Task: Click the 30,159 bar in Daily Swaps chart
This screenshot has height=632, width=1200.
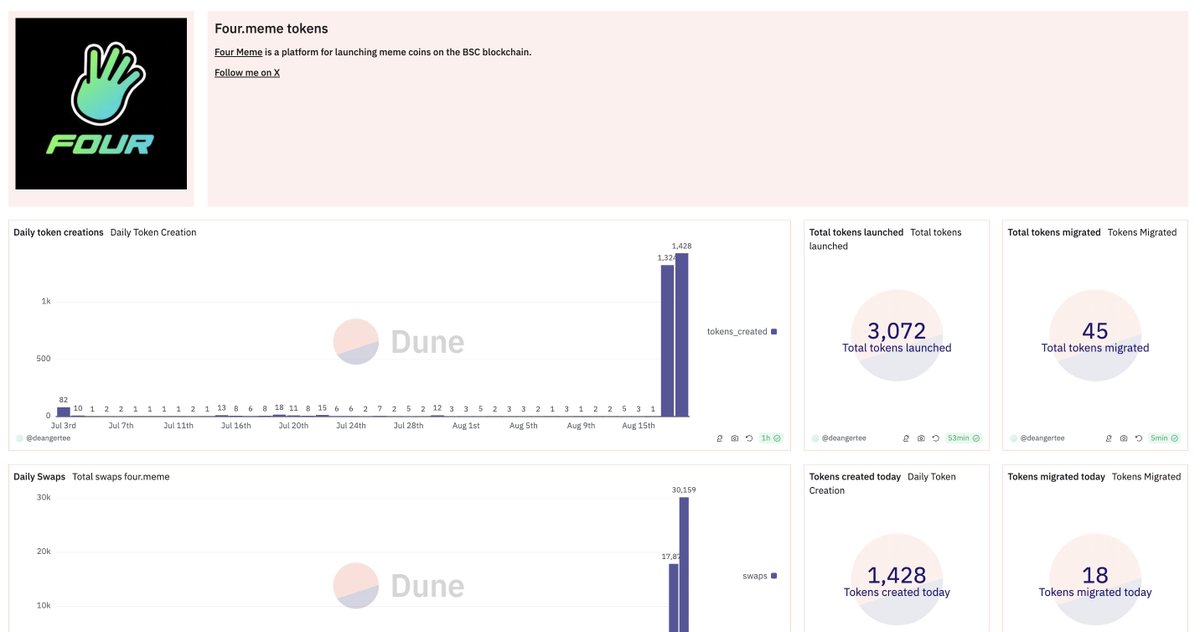Action: pyautogui.click(x=684, y=564)
